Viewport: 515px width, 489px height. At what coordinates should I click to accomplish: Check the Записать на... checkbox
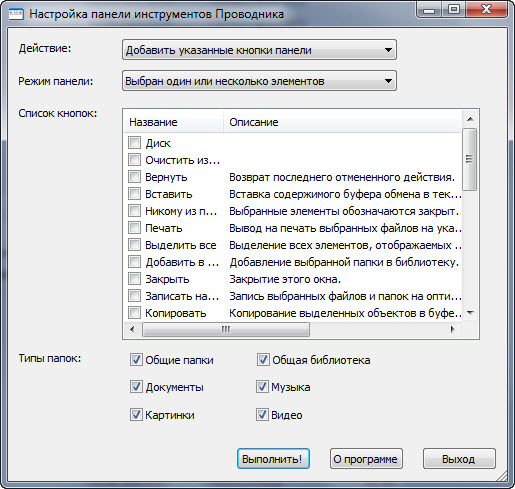tap(135, 296)
